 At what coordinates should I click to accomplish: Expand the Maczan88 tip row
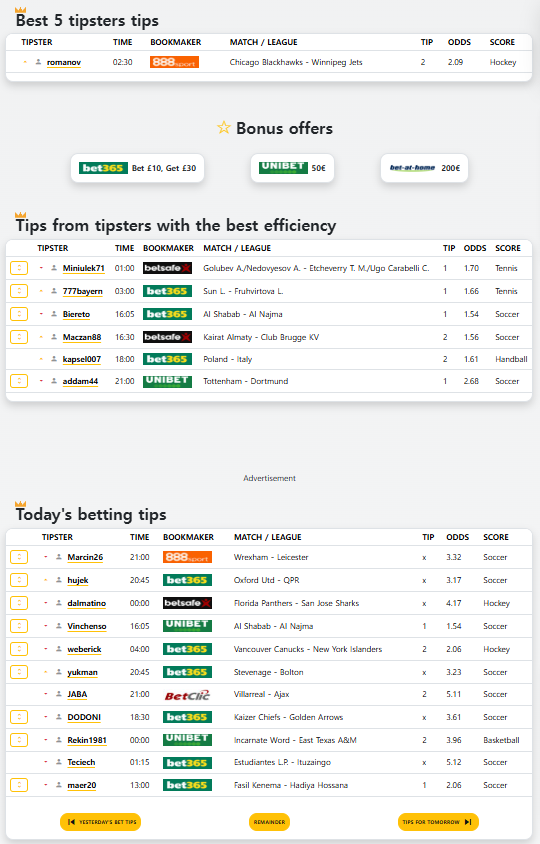[19, 337]
